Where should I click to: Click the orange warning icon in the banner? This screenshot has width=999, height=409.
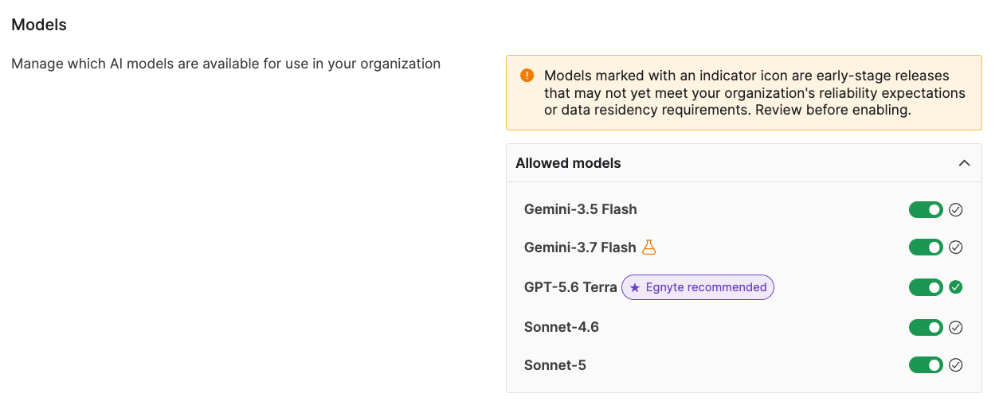[x=527, y=76]
